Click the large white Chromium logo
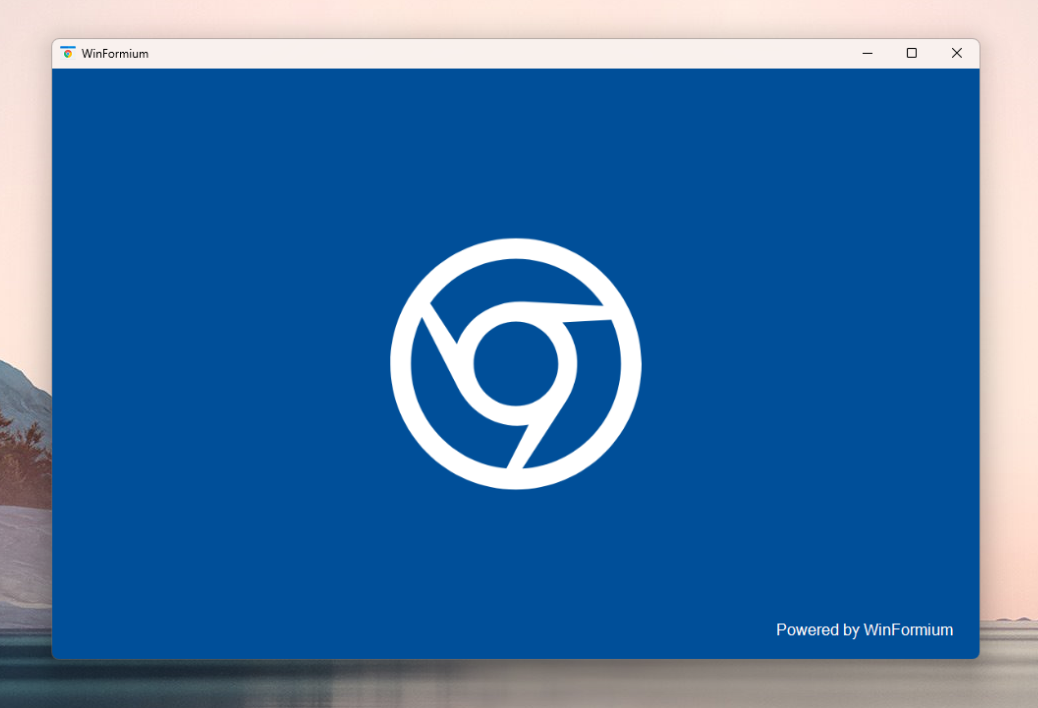 515,364
